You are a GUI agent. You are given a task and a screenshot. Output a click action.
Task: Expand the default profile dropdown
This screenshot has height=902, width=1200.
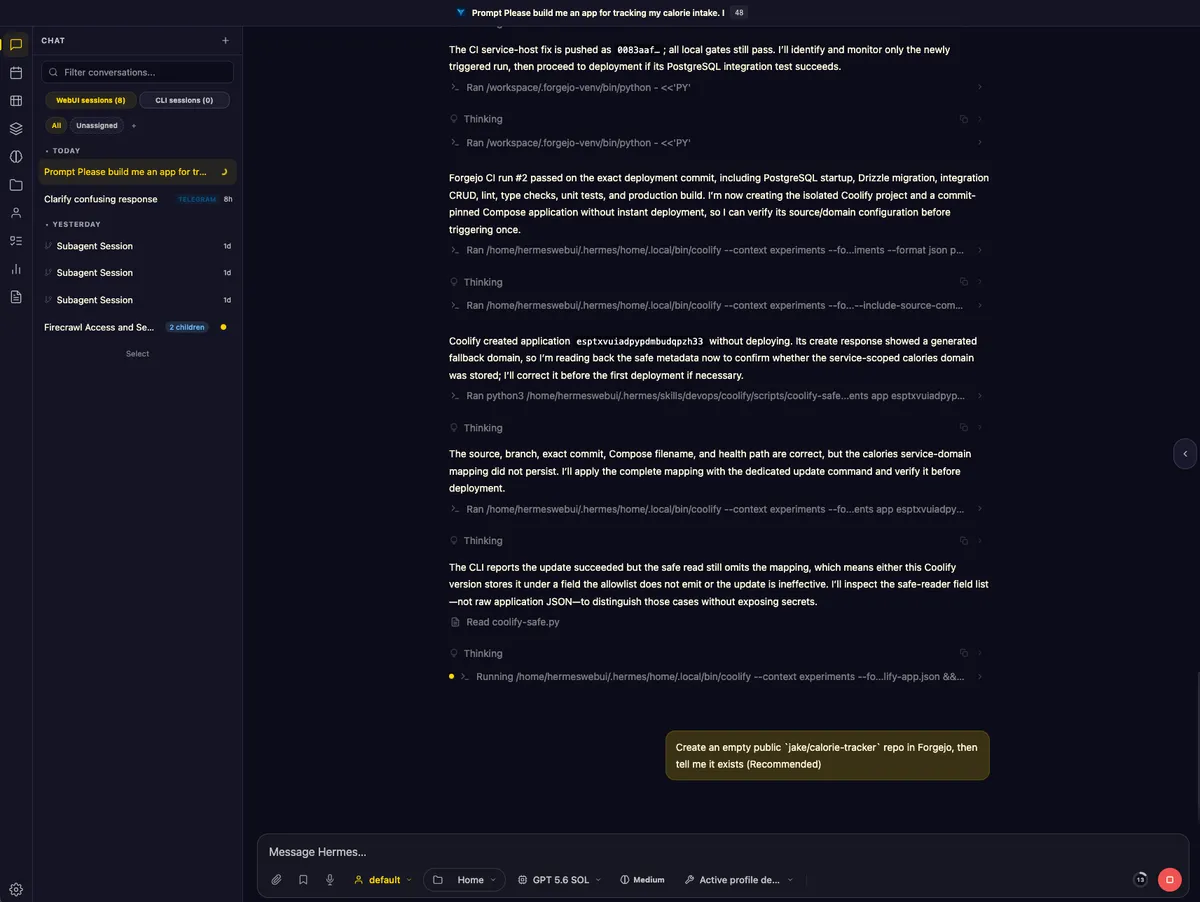(x=383, y=880)
